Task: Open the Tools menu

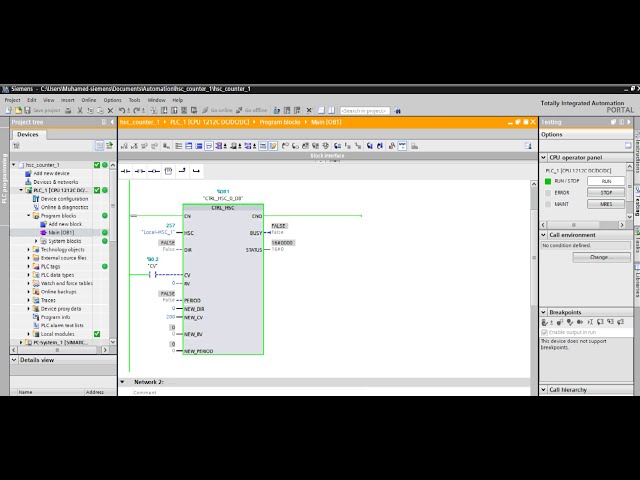Action: click(x=134, y=100)
